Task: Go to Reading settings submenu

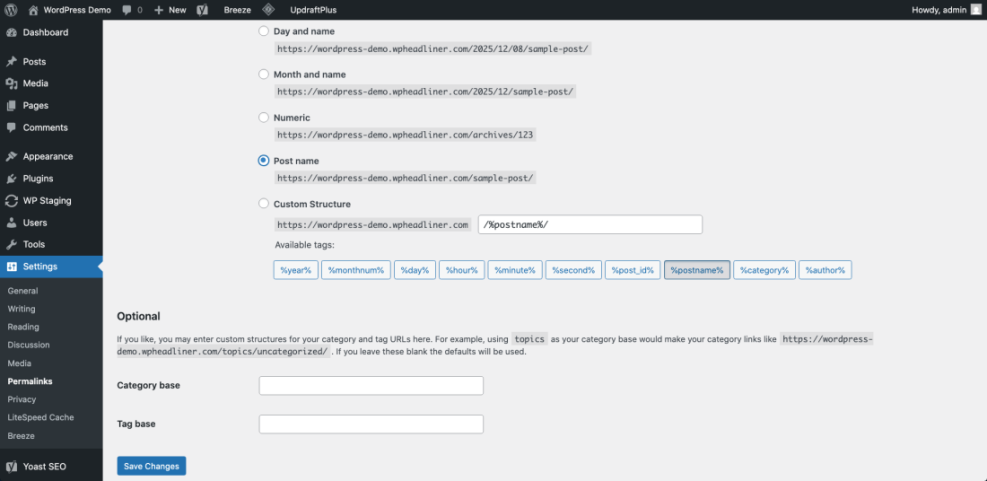Action: (23, 327)
